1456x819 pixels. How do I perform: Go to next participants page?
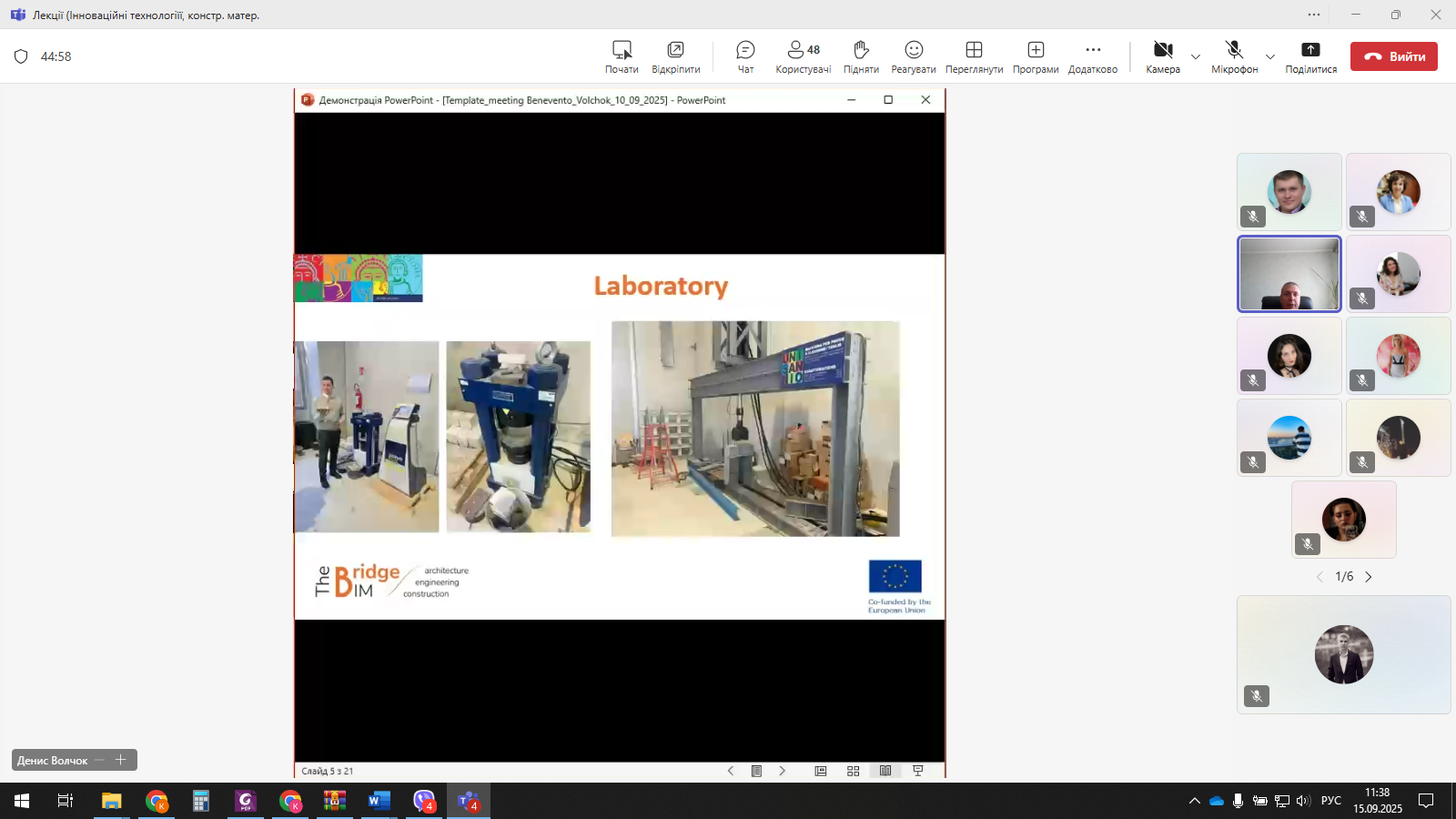[1368, 577]
